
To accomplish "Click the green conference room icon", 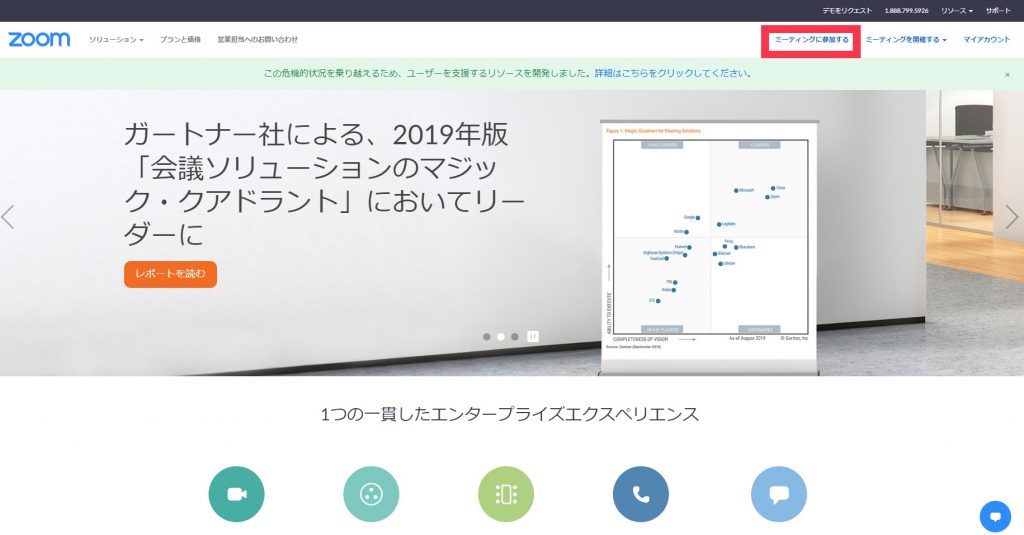I will pos(506,494).
